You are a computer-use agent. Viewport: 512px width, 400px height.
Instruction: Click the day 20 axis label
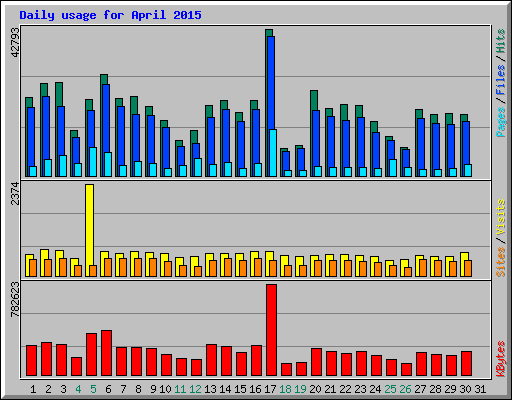click(x=315, y=389)
